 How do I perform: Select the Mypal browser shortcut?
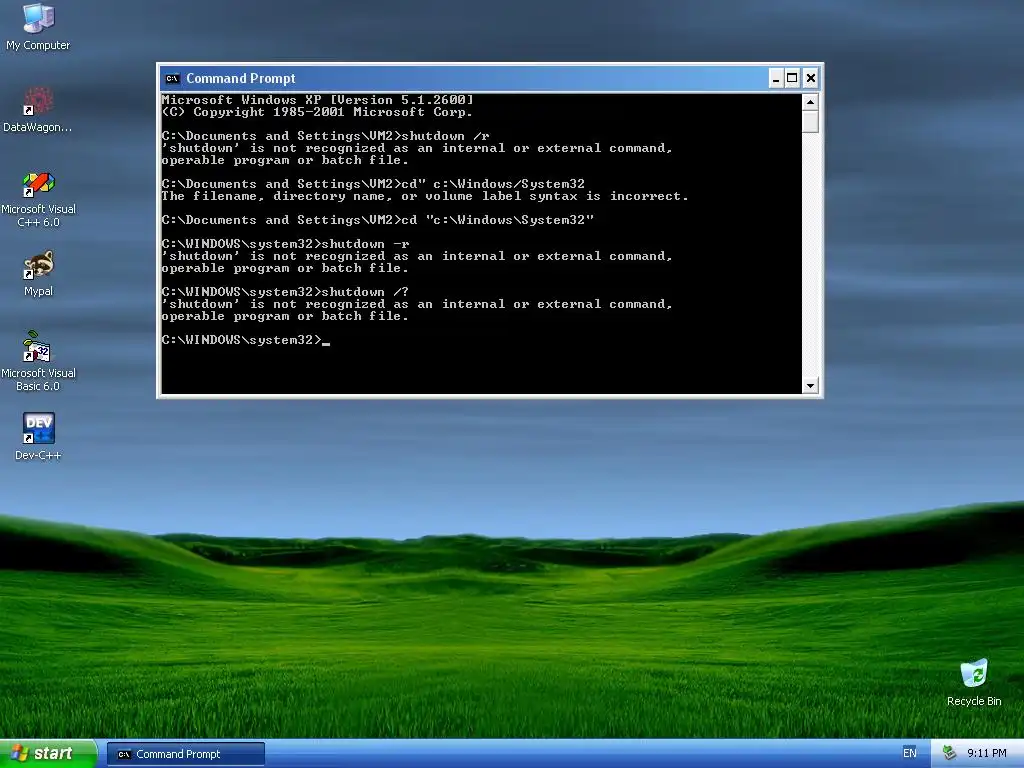coord(38,273)
